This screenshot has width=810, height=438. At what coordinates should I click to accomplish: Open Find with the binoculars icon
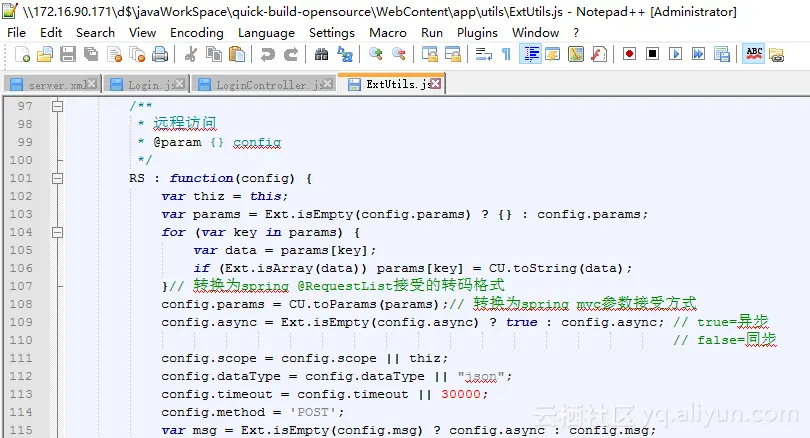click(x=321, y=54)
